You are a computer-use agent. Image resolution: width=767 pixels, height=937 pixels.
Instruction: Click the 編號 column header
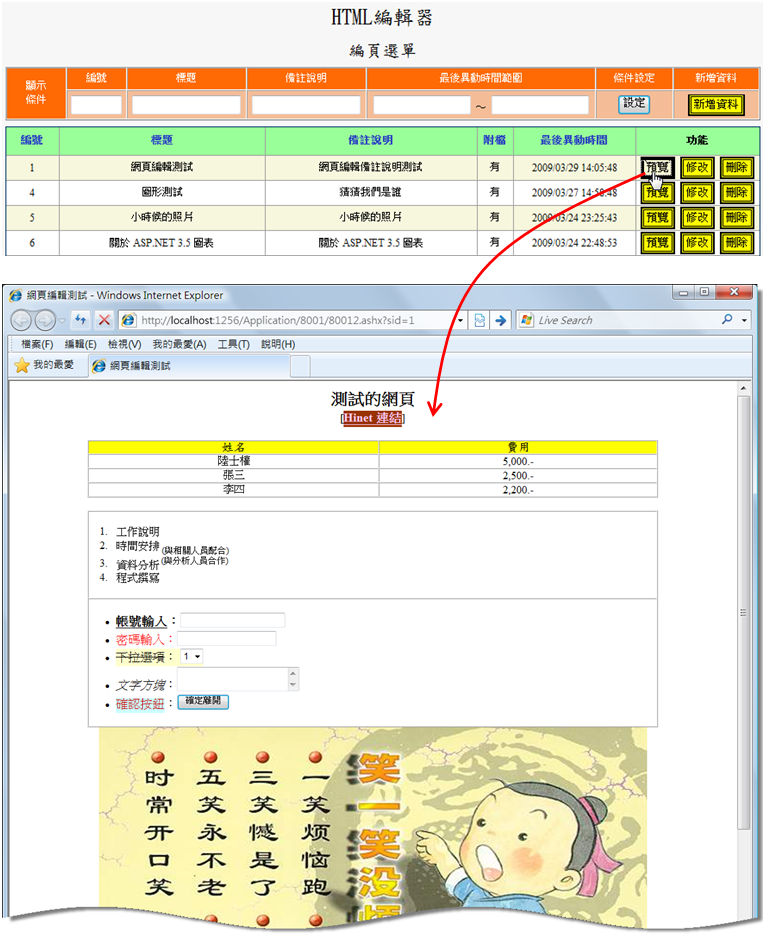32,140
